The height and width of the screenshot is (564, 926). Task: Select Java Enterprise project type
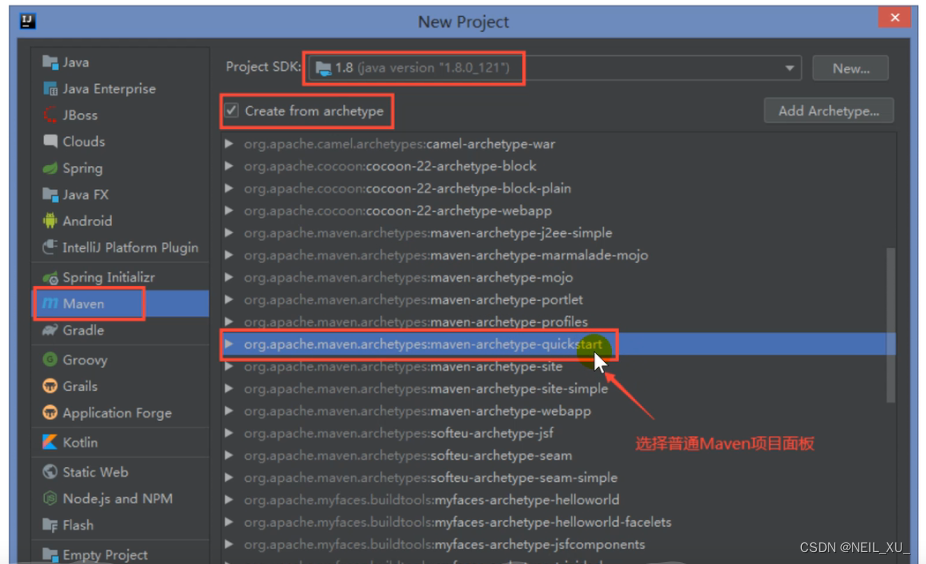[x=120, y=89]
